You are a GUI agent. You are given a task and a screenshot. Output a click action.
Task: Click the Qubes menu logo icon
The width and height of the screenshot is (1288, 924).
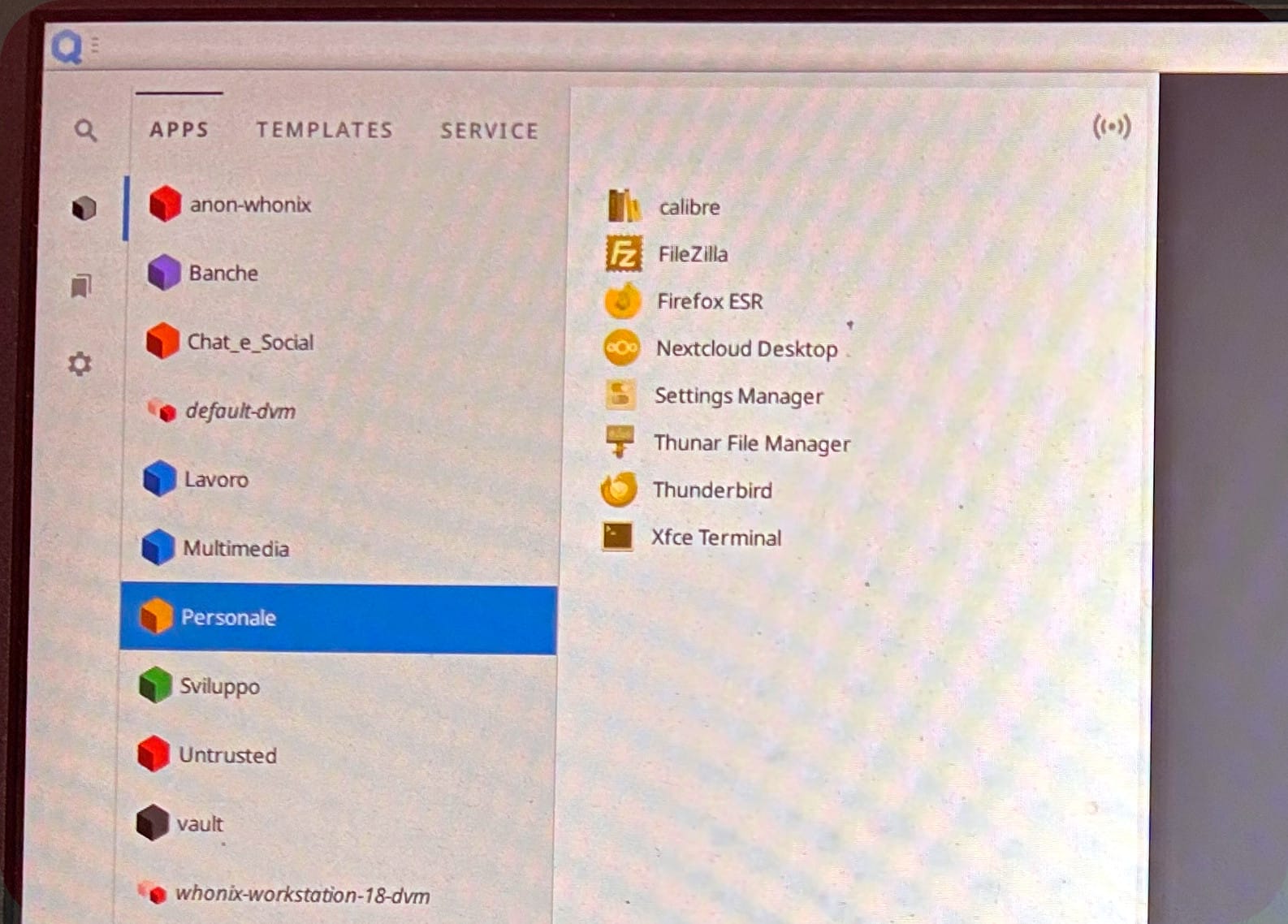[x=67, y=47]
